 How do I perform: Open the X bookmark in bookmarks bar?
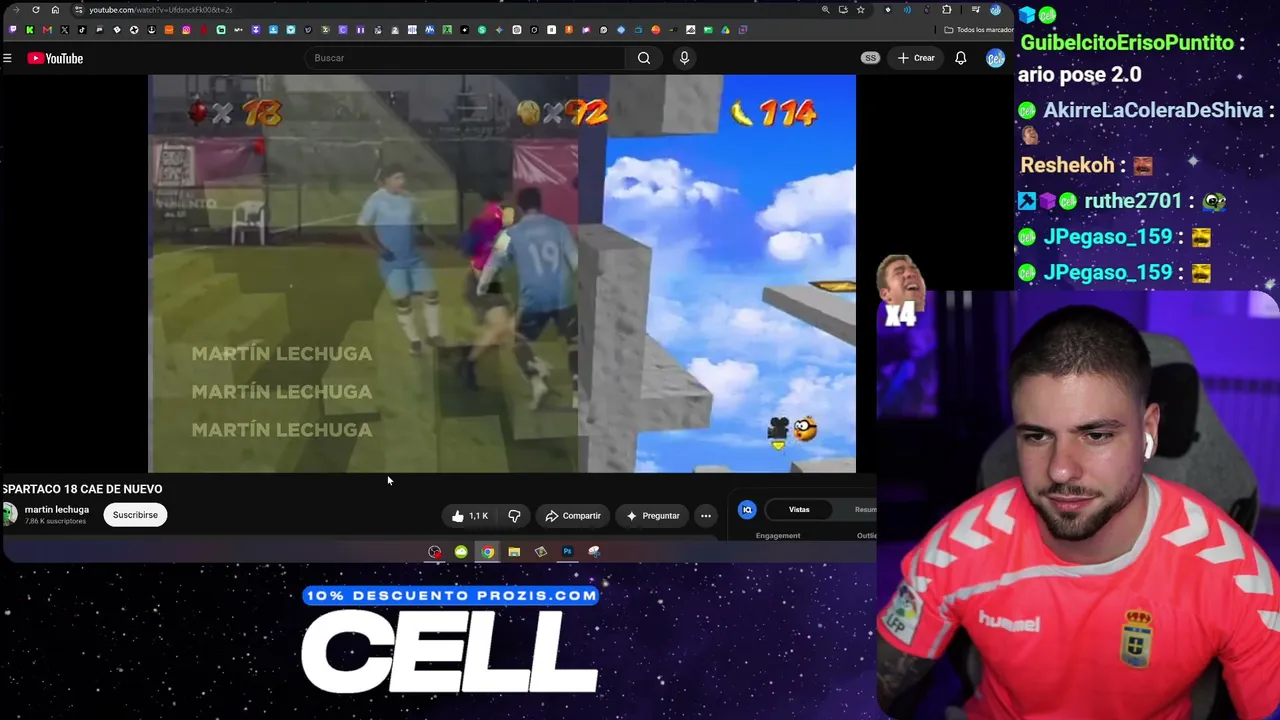tap(64, 30)
